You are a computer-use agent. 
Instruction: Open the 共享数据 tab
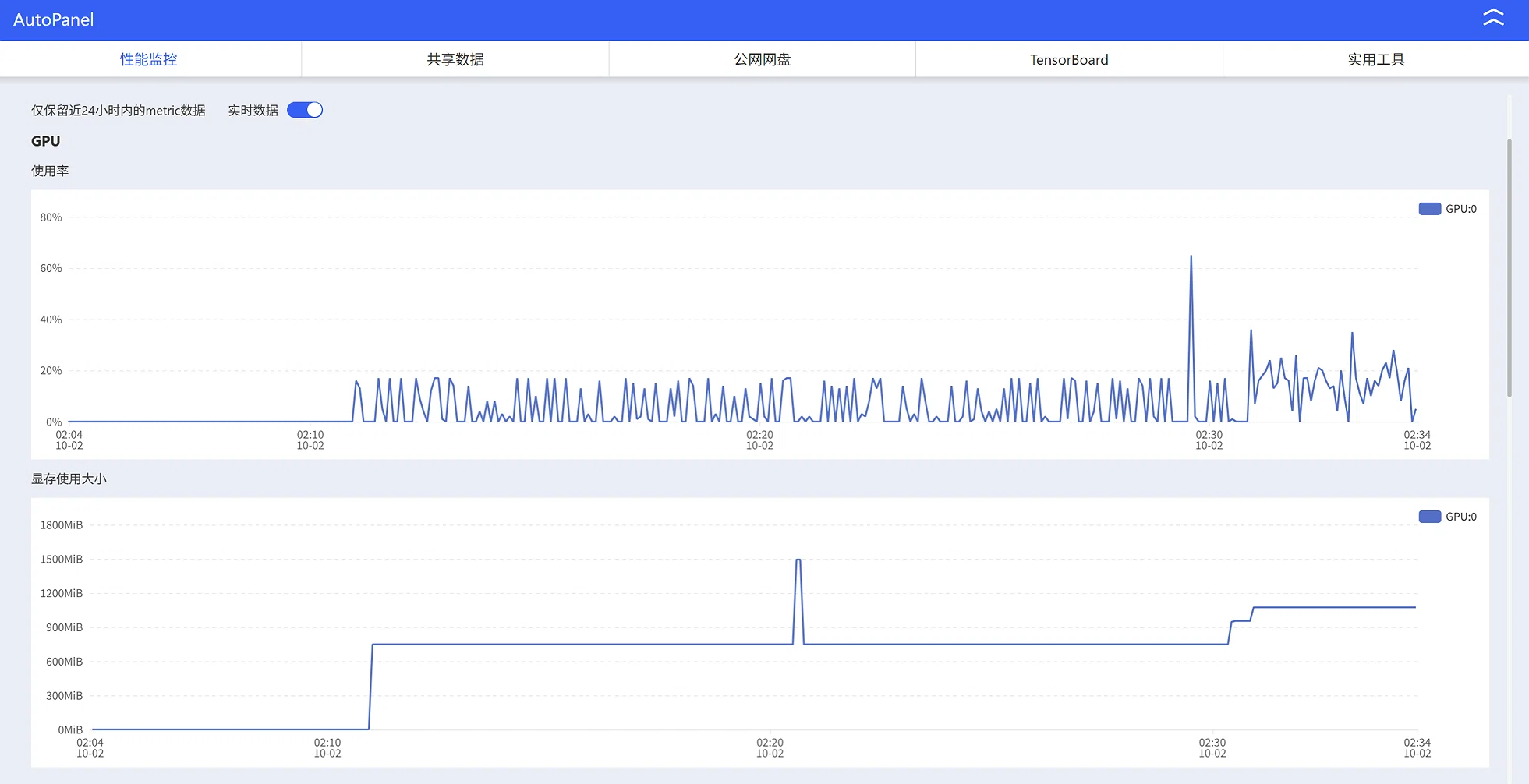pos(455,59)
